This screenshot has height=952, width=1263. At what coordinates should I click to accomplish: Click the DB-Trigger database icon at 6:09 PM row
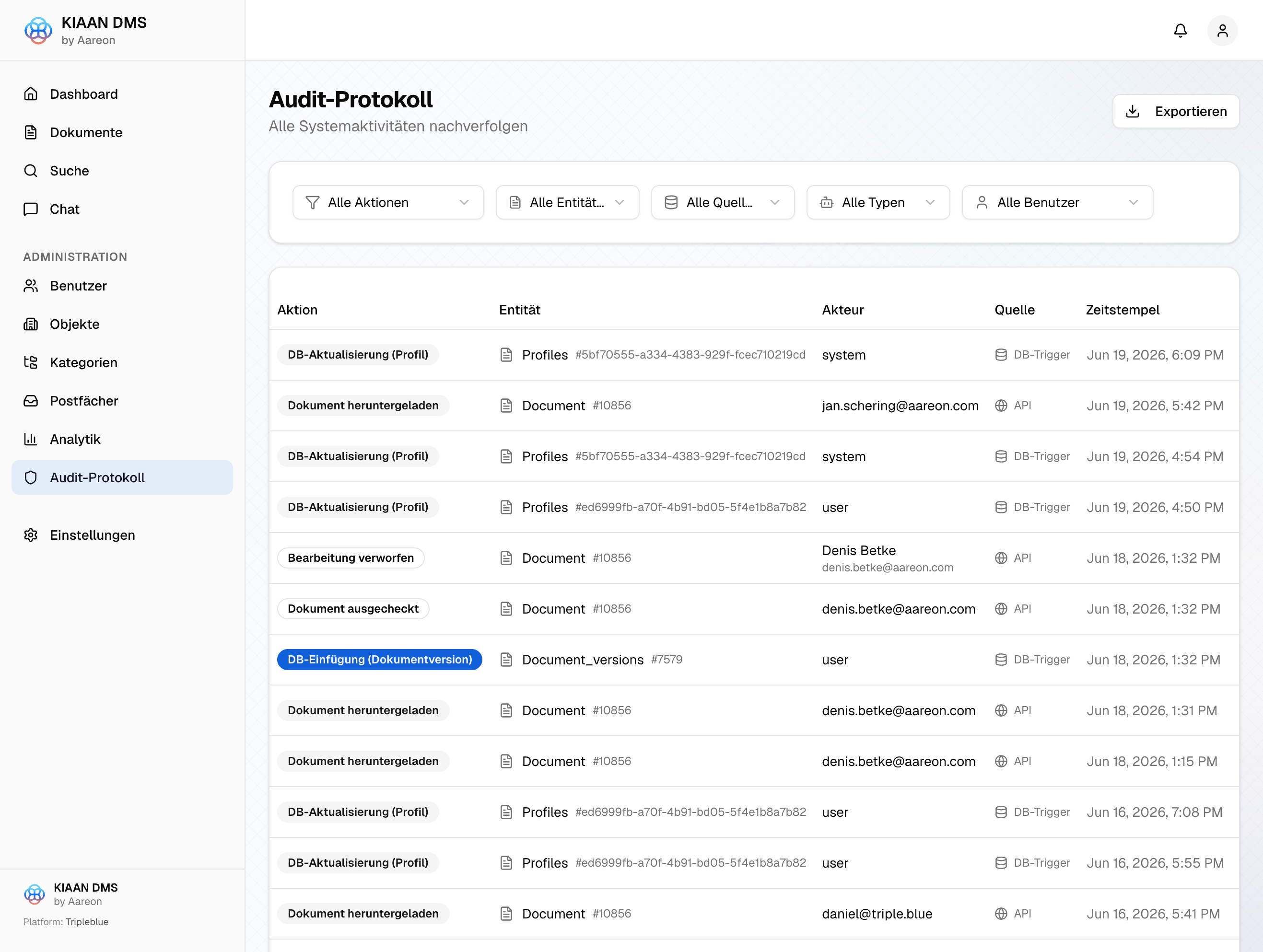point(1001,355)
